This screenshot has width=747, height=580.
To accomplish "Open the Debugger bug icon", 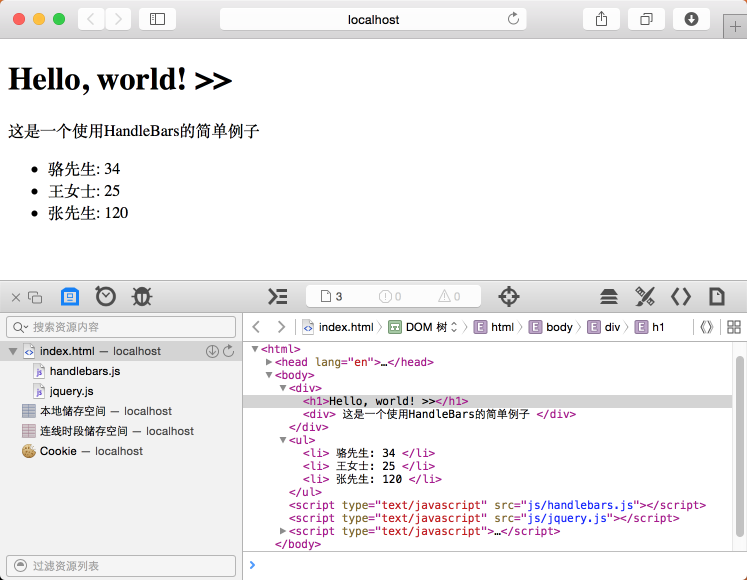I will click(141, 296).
